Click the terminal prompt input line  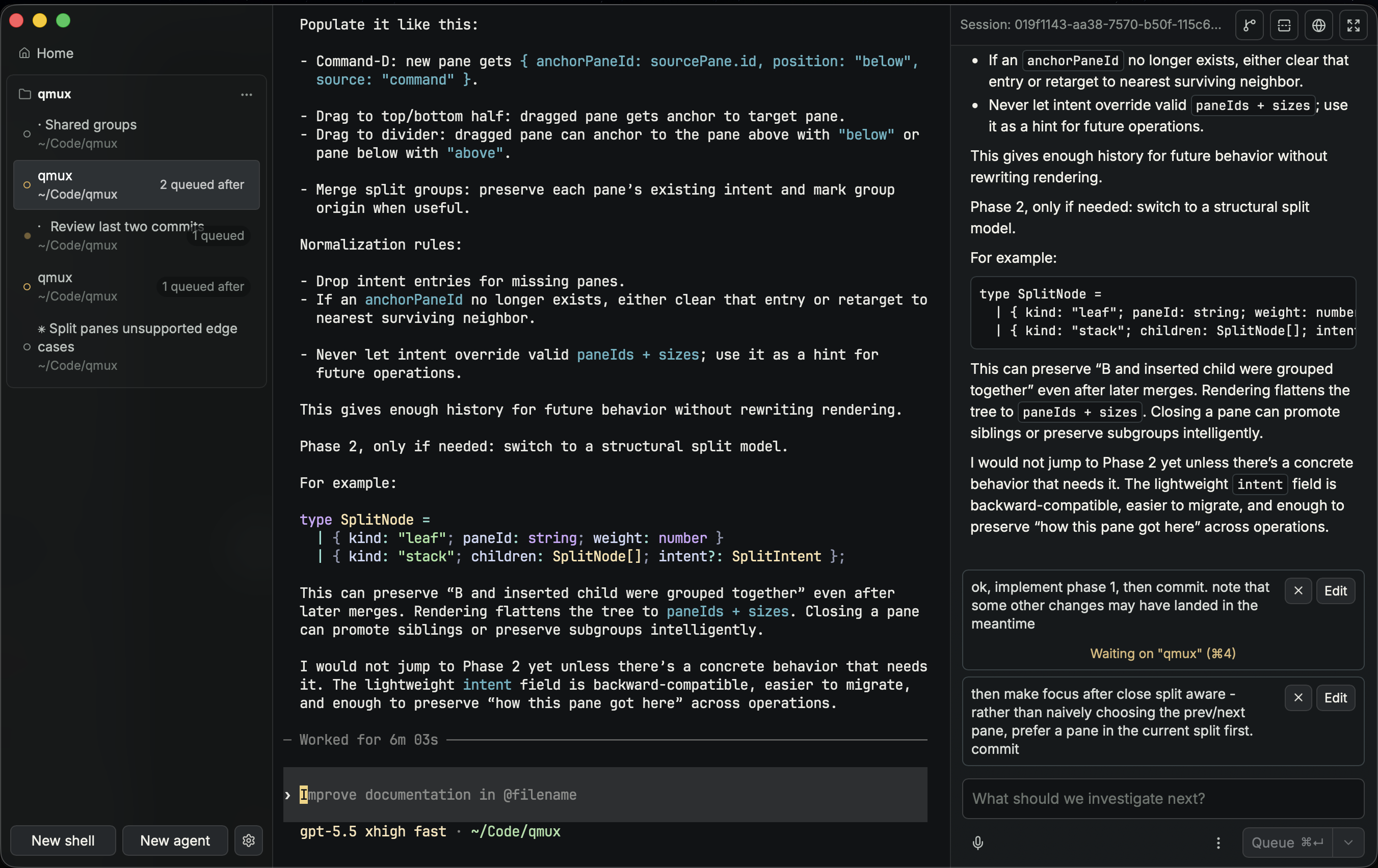[605, 795]
